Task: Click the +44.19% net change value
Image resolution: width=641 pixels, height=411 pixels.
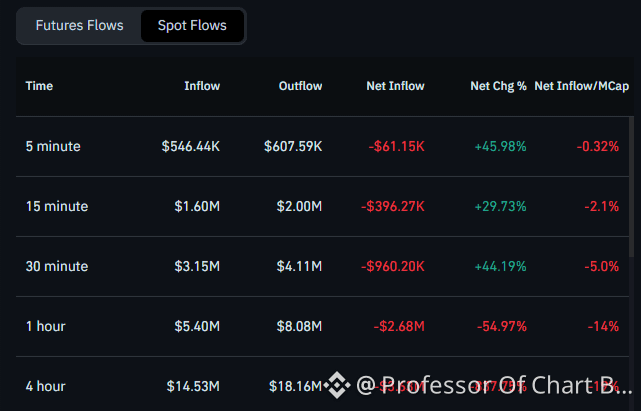Action: pyautogui.click(x=500, y=267)
